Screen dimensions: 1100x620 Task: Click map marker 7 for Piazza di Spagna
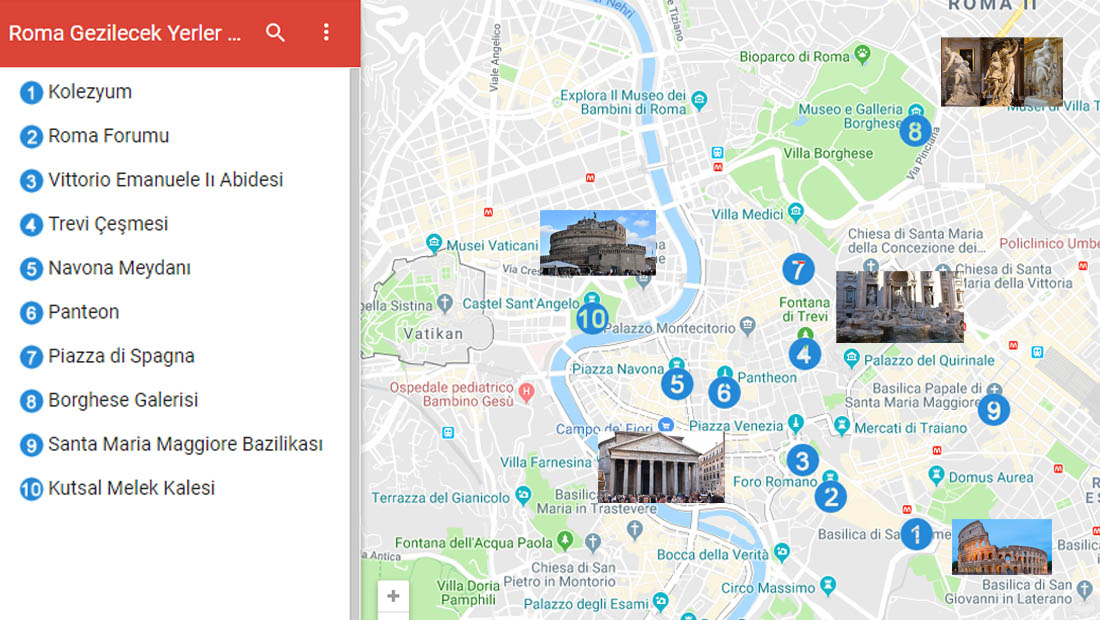797,269
